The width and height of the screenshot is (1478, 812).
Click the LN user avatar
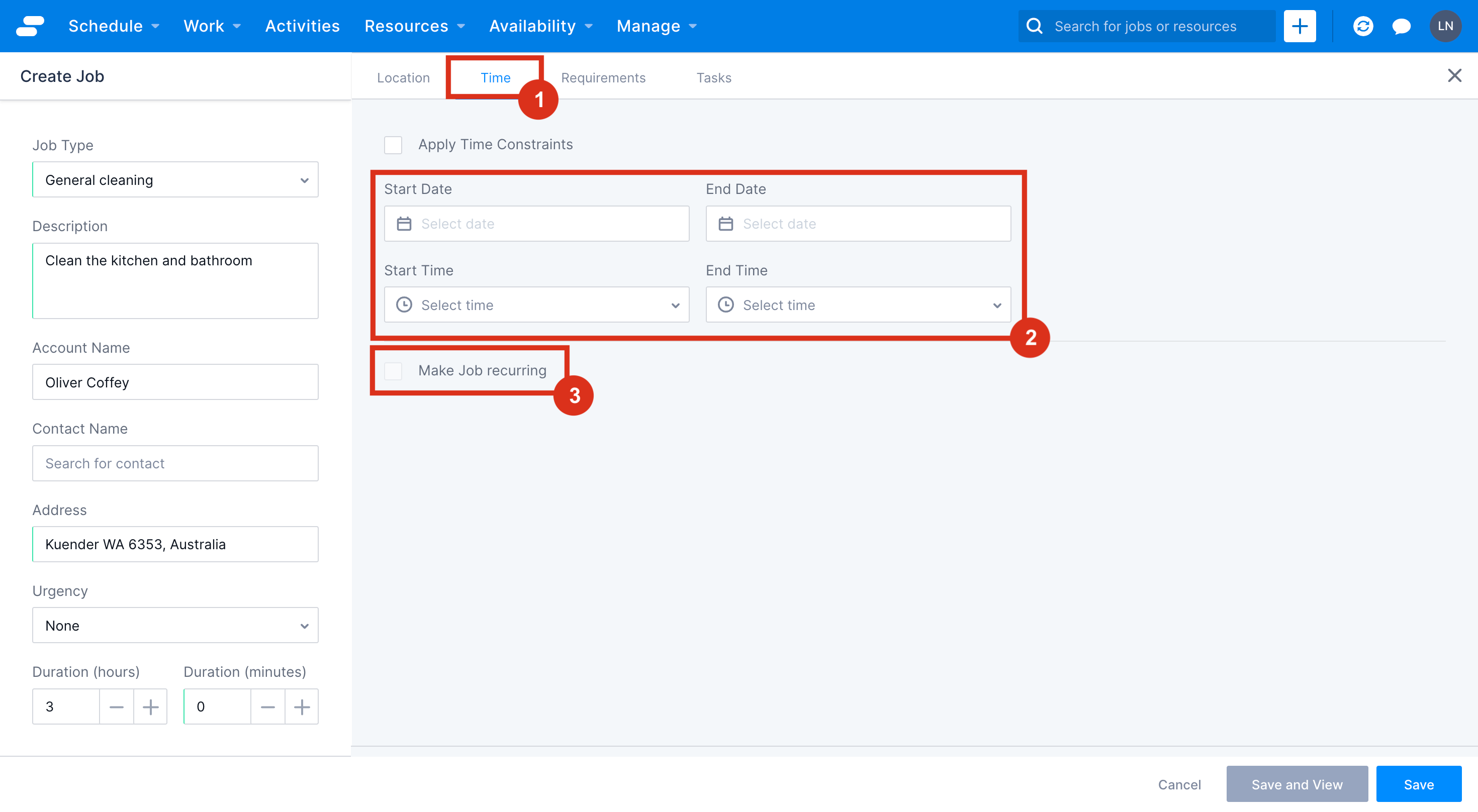(1445, 26)
